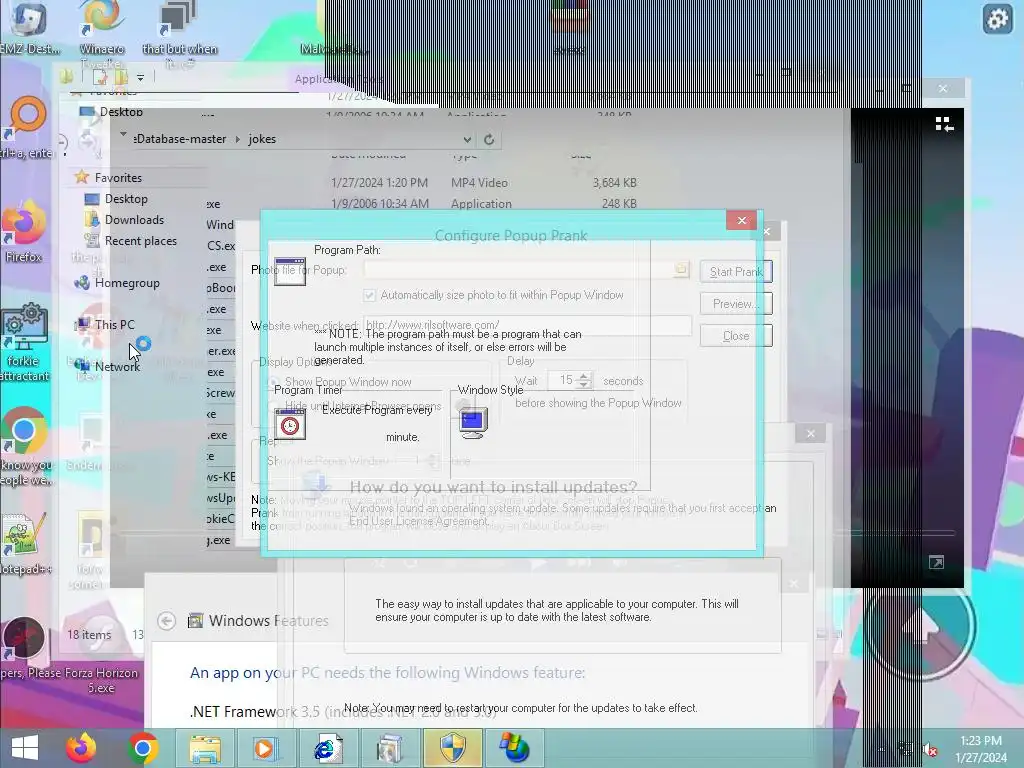Expand path arrow before 'jokes'
This screenshot has width=1024, height=768.
click(237, 139)
